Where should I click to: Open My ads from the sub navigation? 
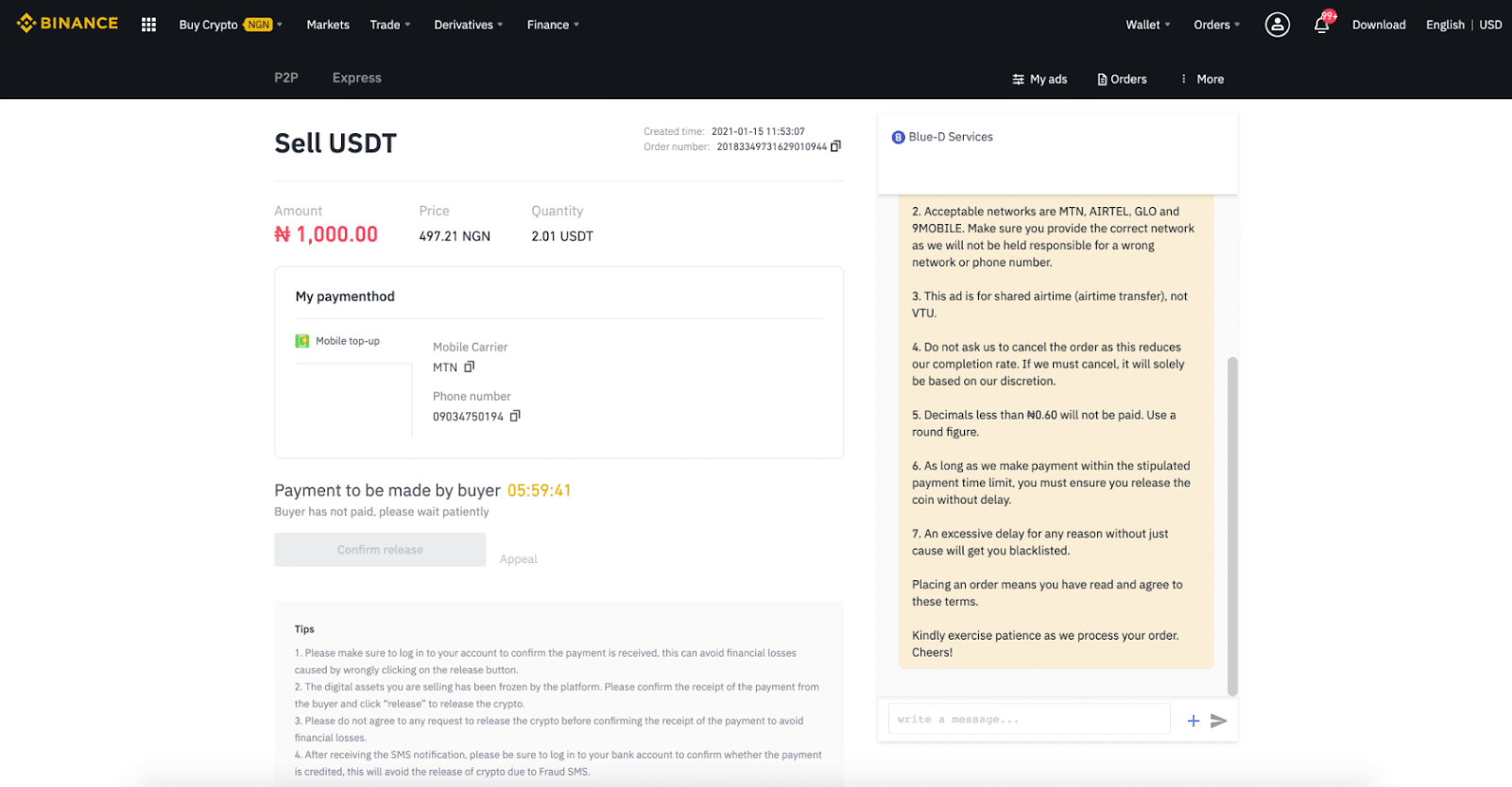coord(1039,79)
